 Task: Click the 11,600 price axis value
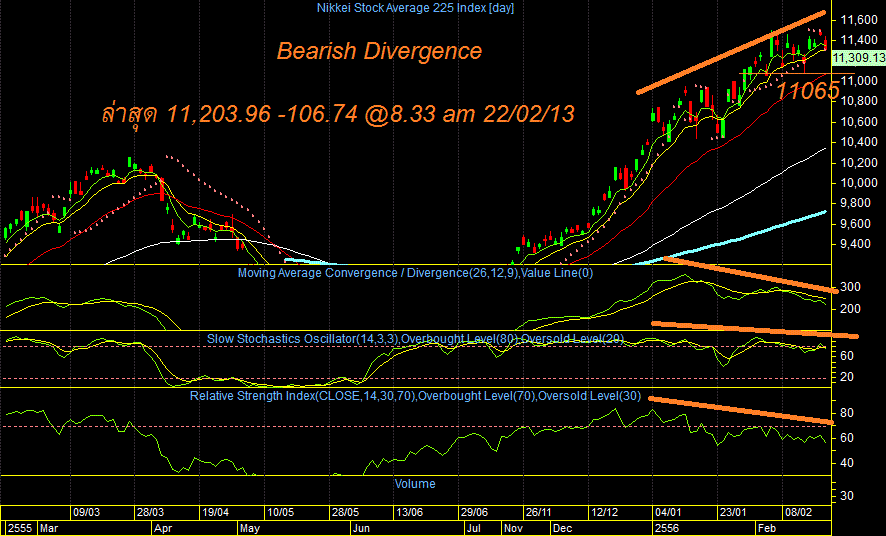(x=859, y=20)
